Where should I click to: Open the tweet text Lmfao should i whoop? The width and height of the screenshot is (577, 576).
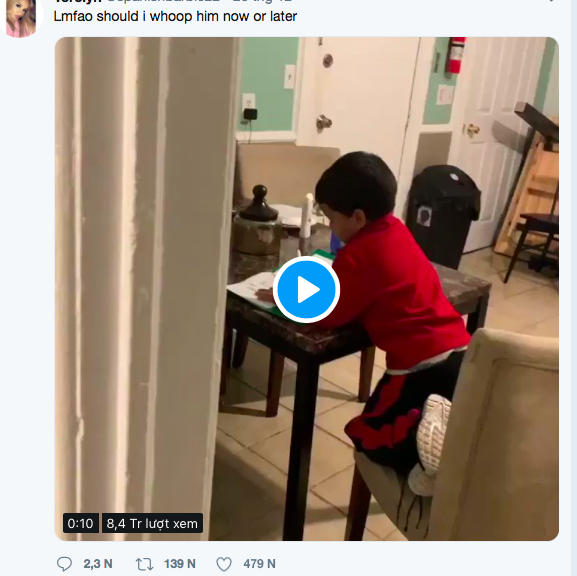[175, 17]
